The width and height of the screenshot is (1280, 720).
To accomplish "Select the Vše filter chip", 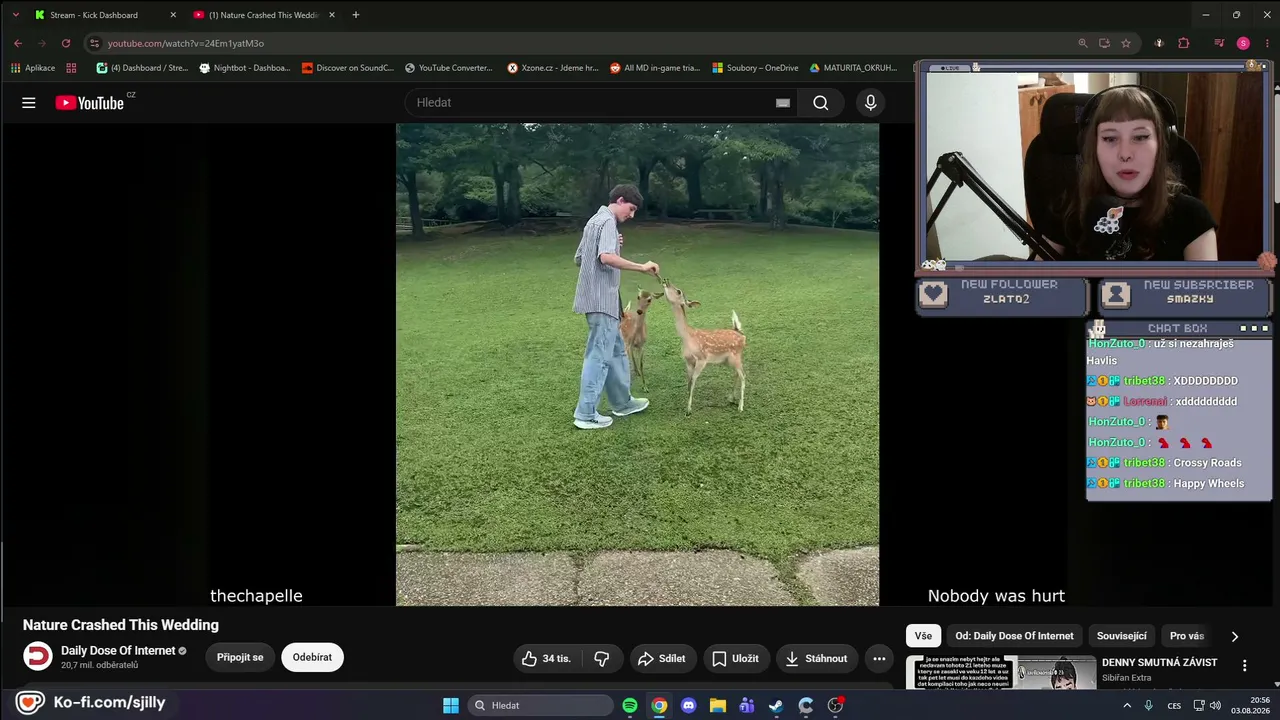I will coord(923,636).
